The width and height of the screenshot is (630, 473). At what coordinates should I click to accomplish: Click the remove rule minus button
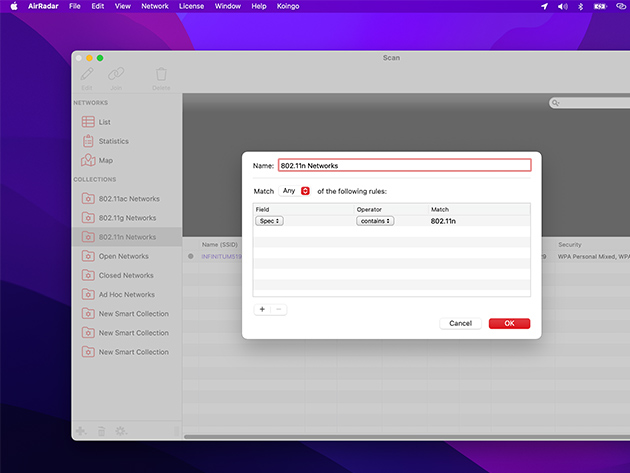point(278,309)
